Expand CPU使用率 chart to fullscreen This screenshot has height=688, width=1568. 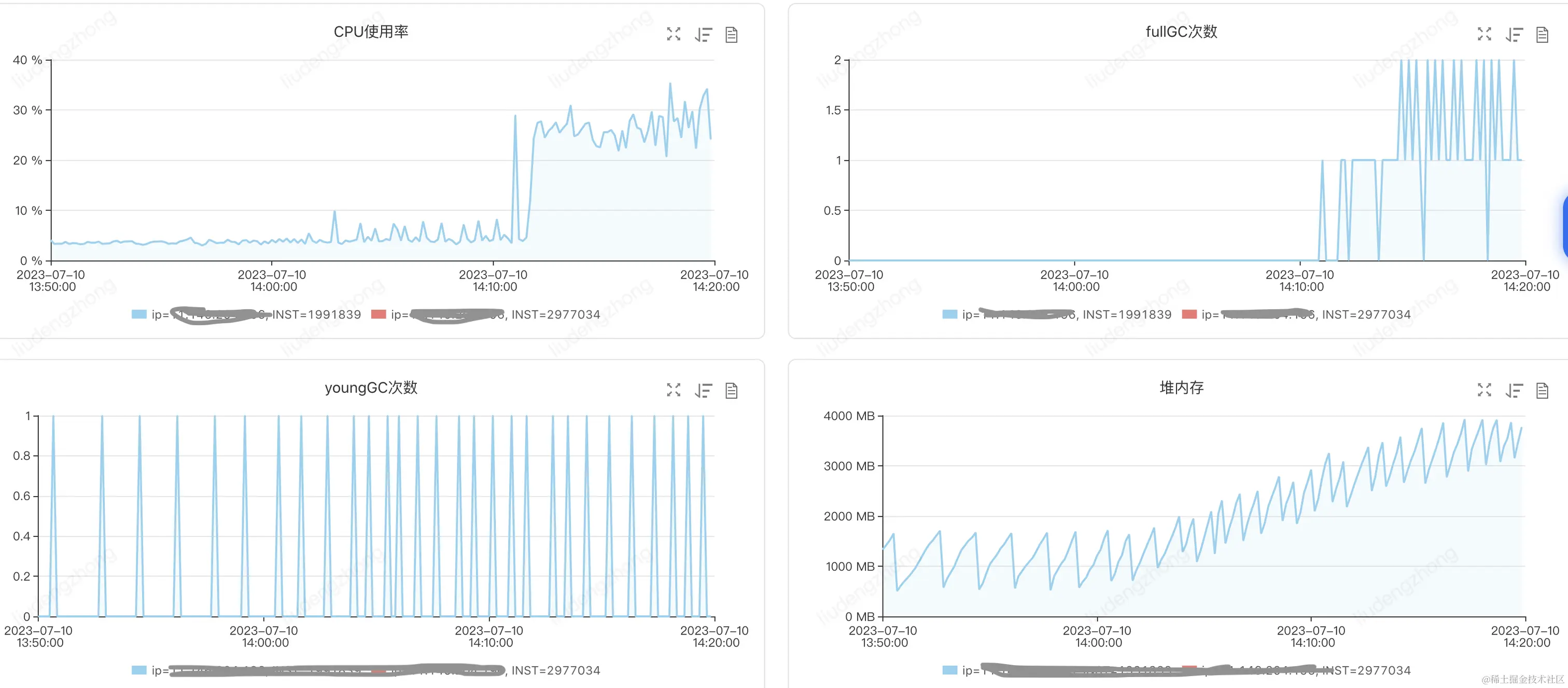point(673,34)
